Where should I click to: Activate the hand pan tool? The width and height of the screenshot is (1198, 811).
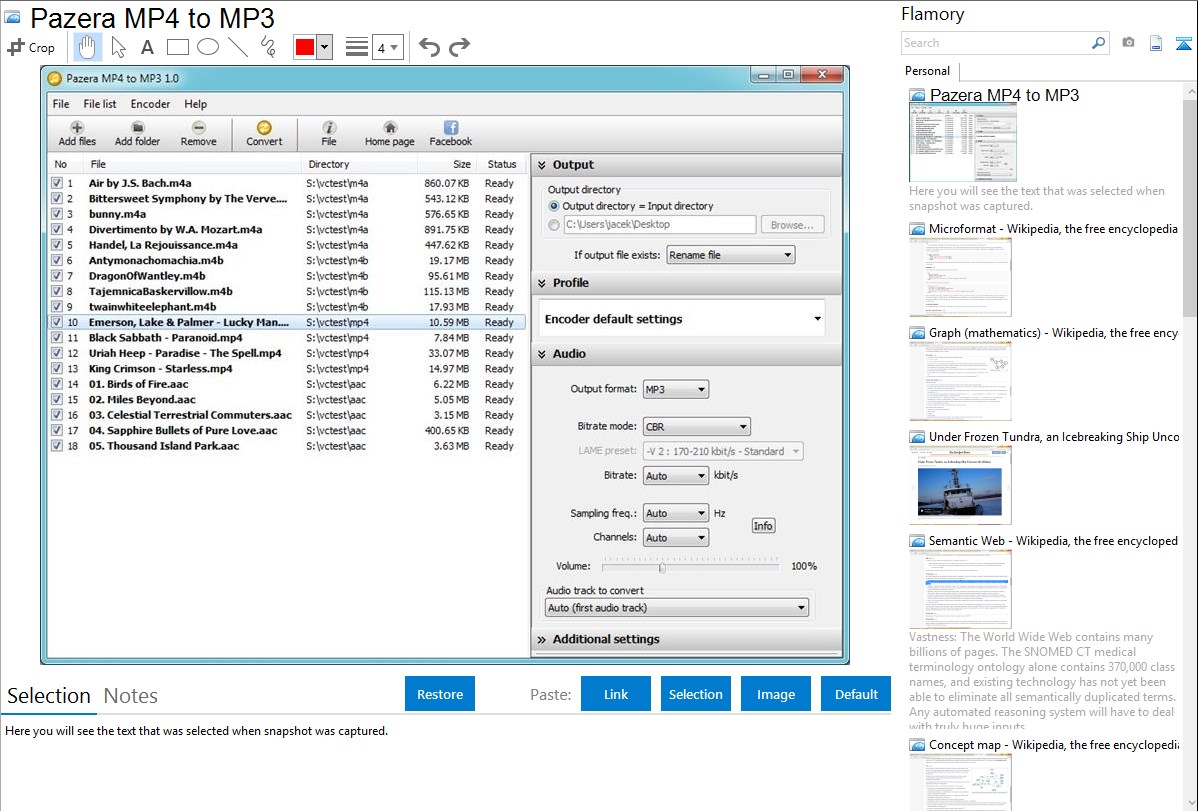(87, 47)
